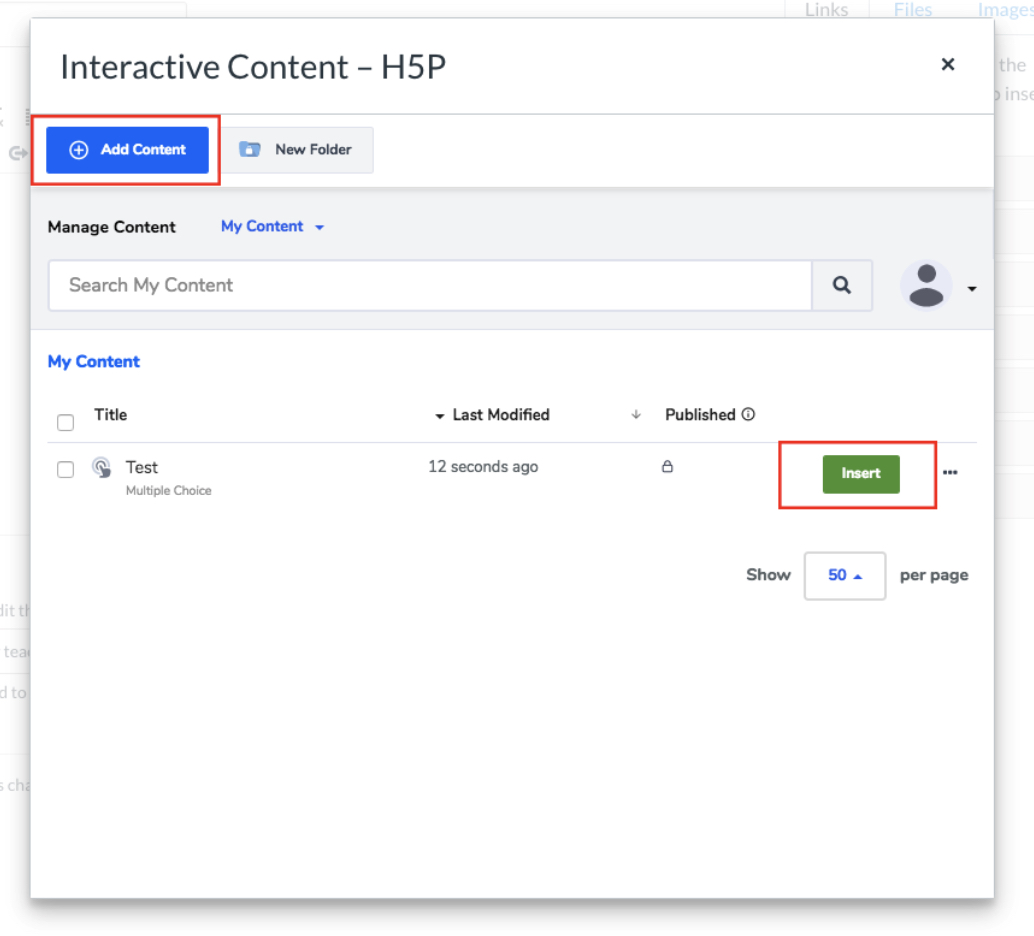Insert the Test content

coord(861,474)
